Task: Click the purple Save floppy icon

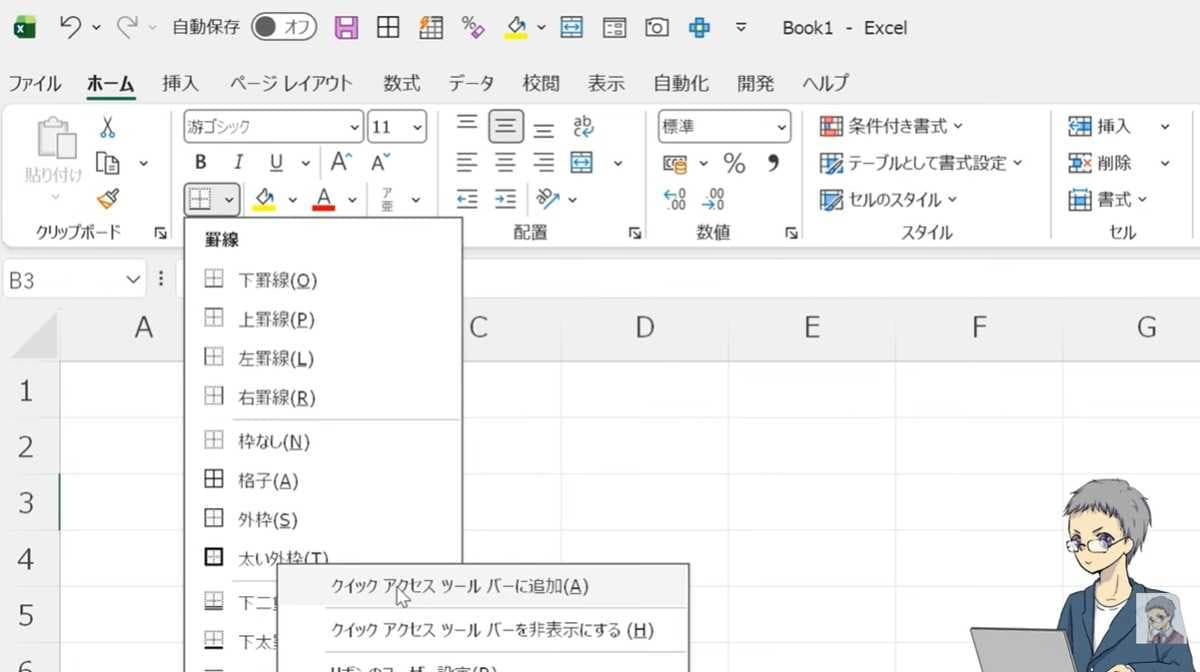Action: (346, 27)
